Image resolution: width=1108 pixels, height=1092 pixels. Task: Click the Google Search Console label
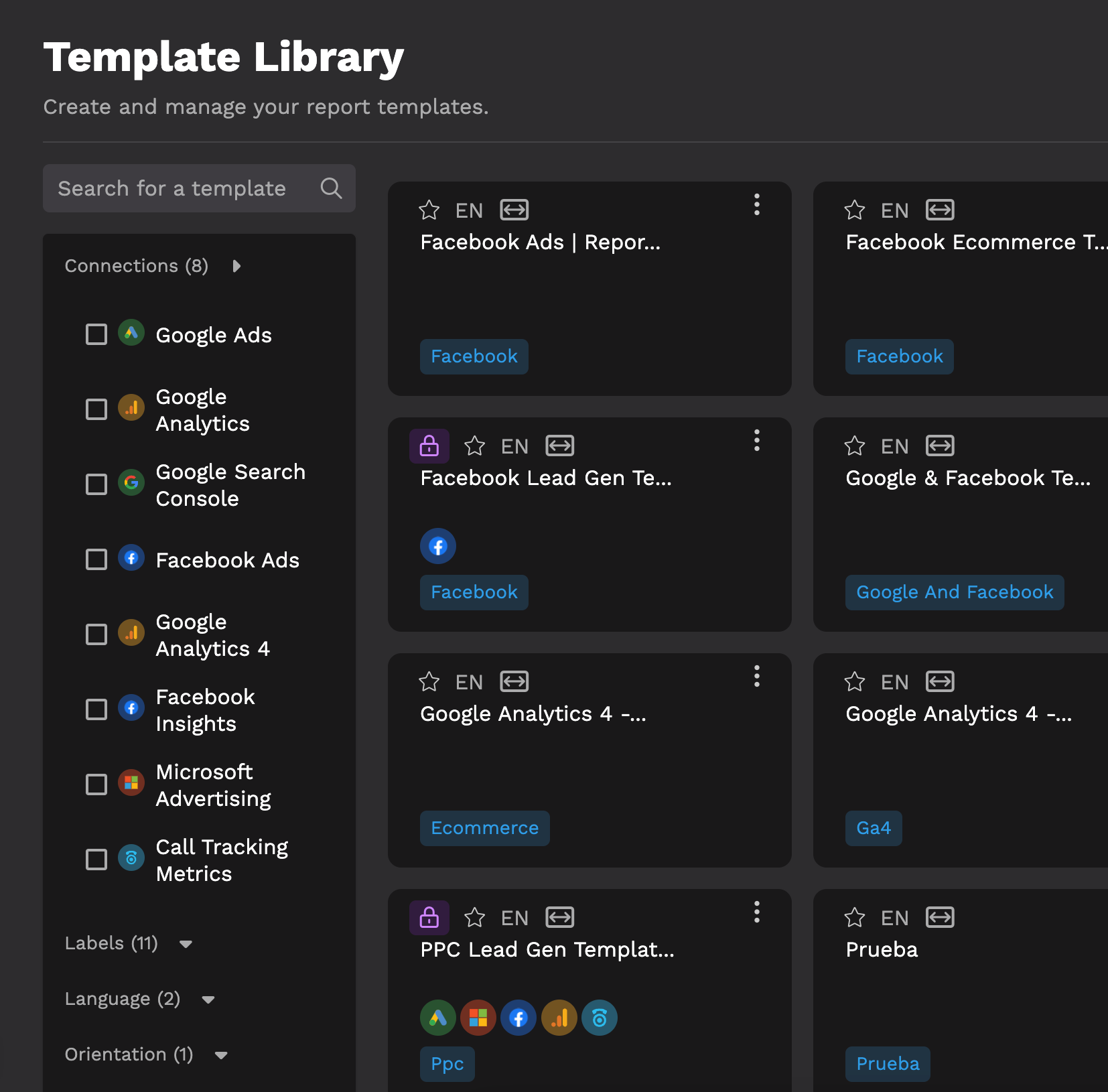(x=230, y=485)
